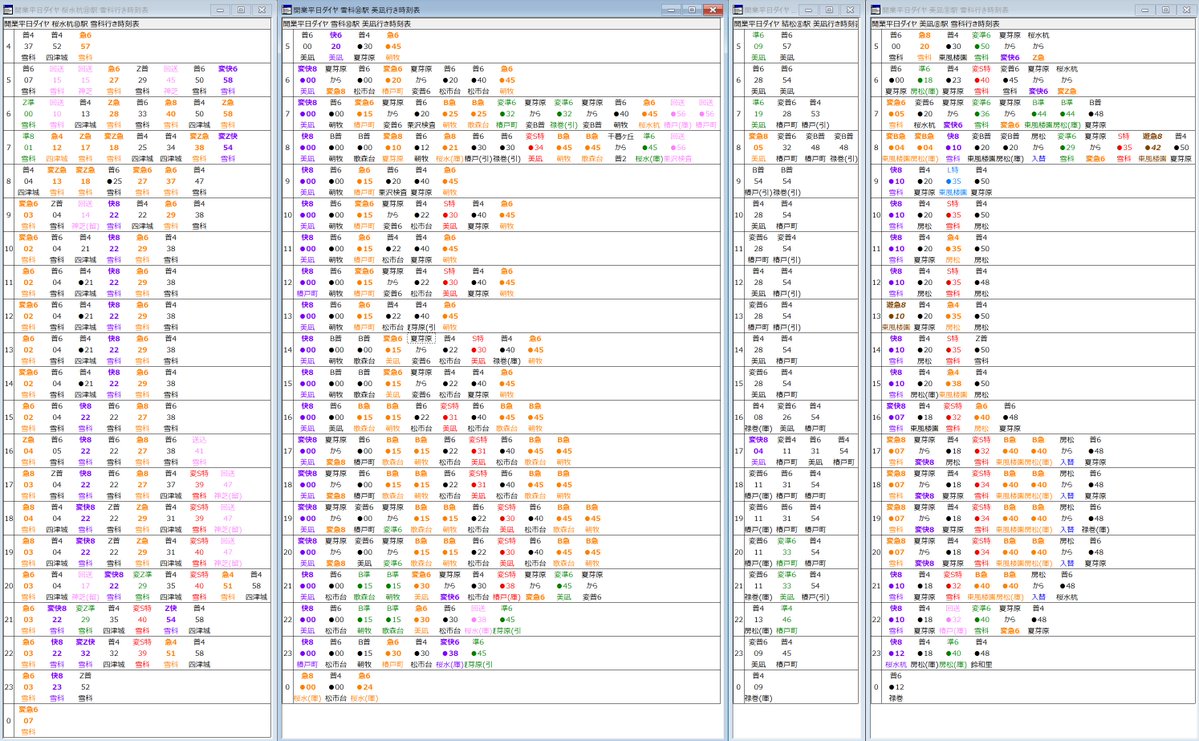Select orange departure 45 in active window's hour 5 row
1199x741 pixels.
393,46
